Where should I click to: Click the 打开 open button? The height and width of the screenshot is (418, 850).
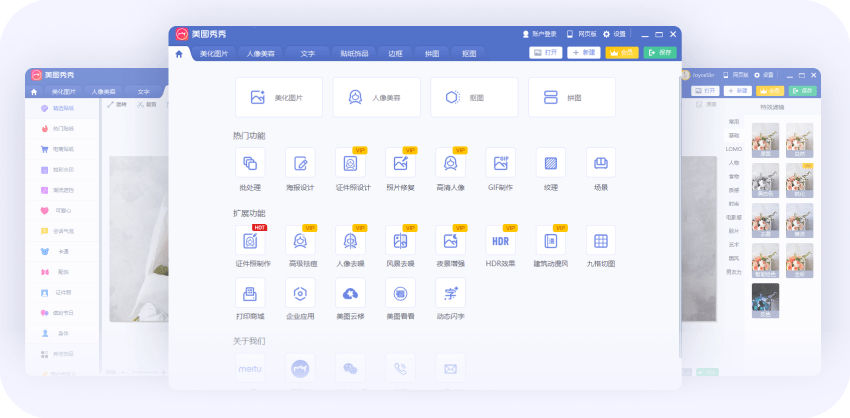pos(545,52)
